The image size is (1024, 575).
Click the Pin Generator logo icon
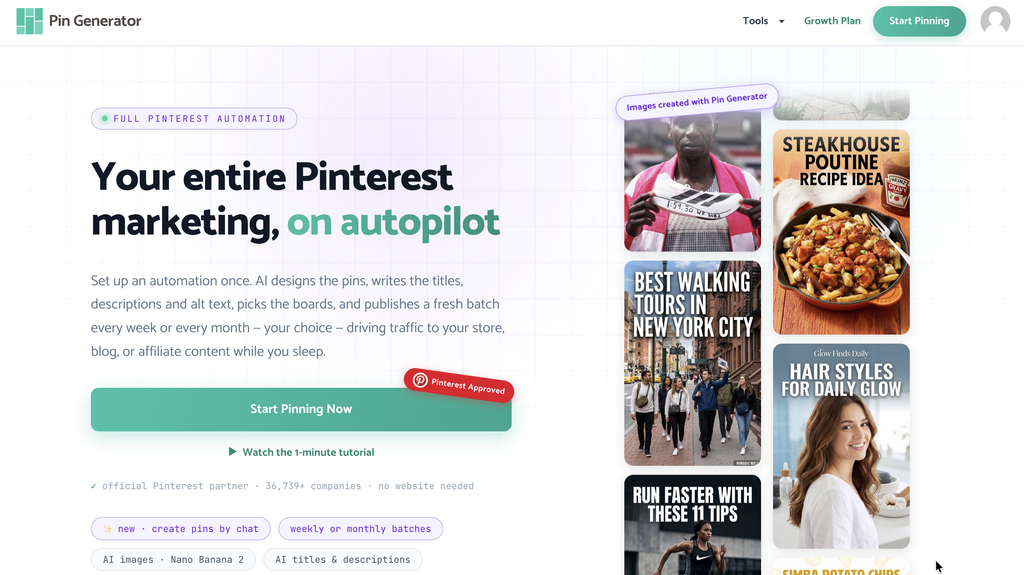coord(29,21)
